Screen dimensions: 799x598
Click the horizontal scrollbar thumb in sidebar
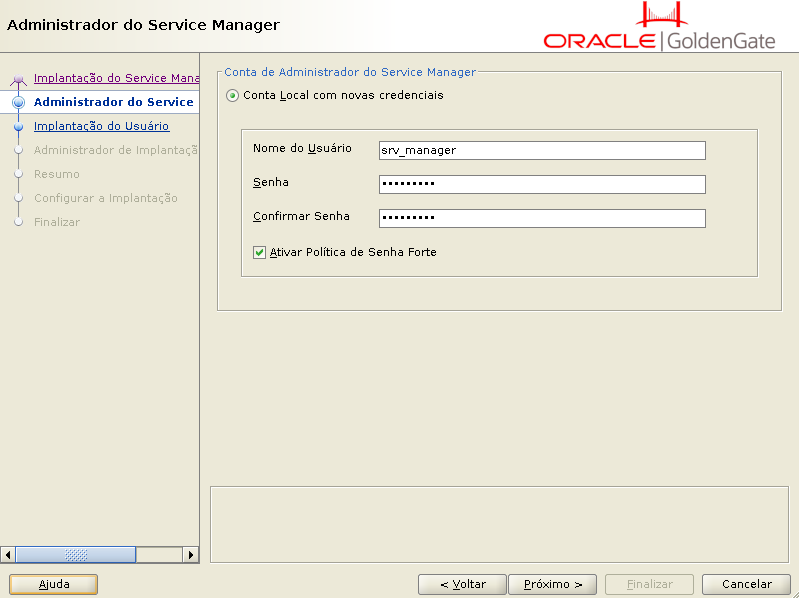pos(76,555)
